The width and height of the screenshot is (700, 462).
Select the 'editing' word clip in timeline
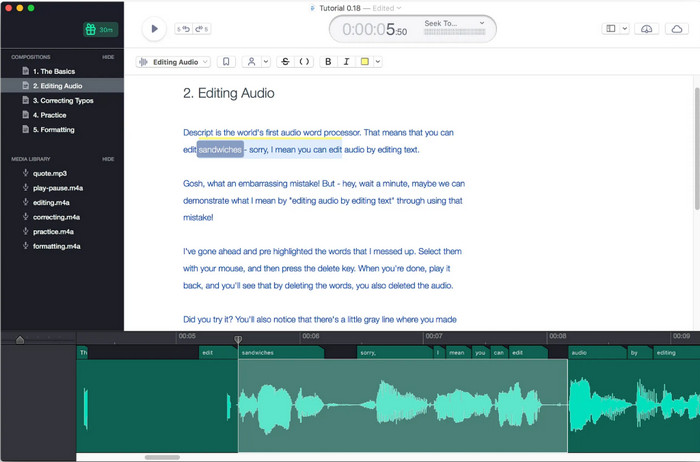pyautogui.click(x=676, y=353)
